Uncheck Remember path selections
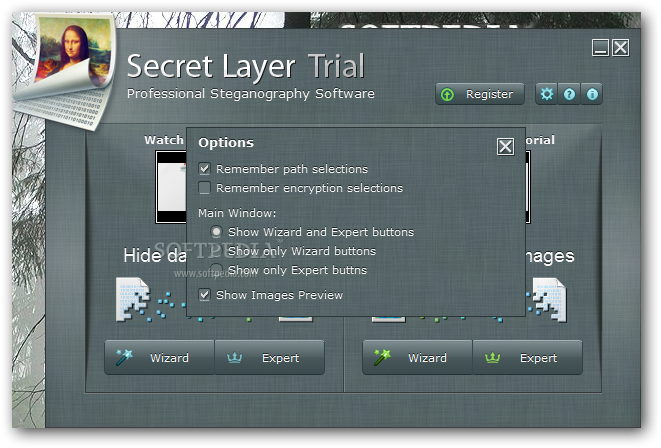Image resolution: width=661 pixels, height=448 pixels. pyautogui.click(x=204, y=169)
